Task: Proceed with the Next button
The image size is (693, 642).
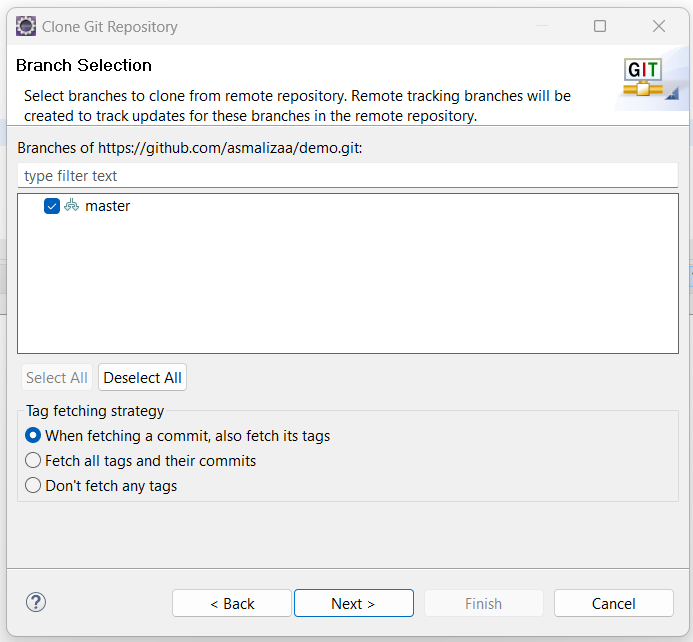Action: pyautogui.click(x=353, y=603)
